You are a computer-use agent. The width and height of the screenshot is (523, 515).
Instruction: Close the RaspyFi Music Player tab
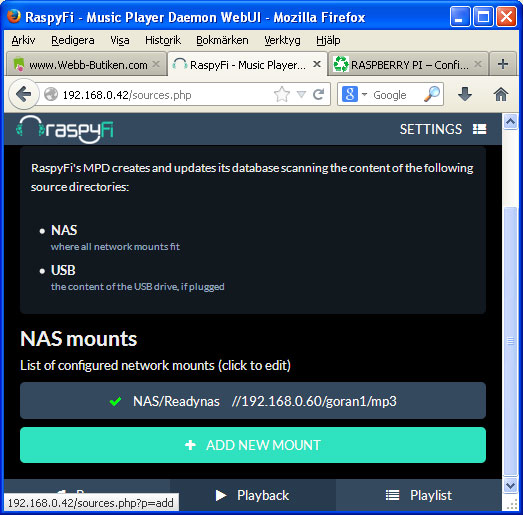tap(317, 64)
